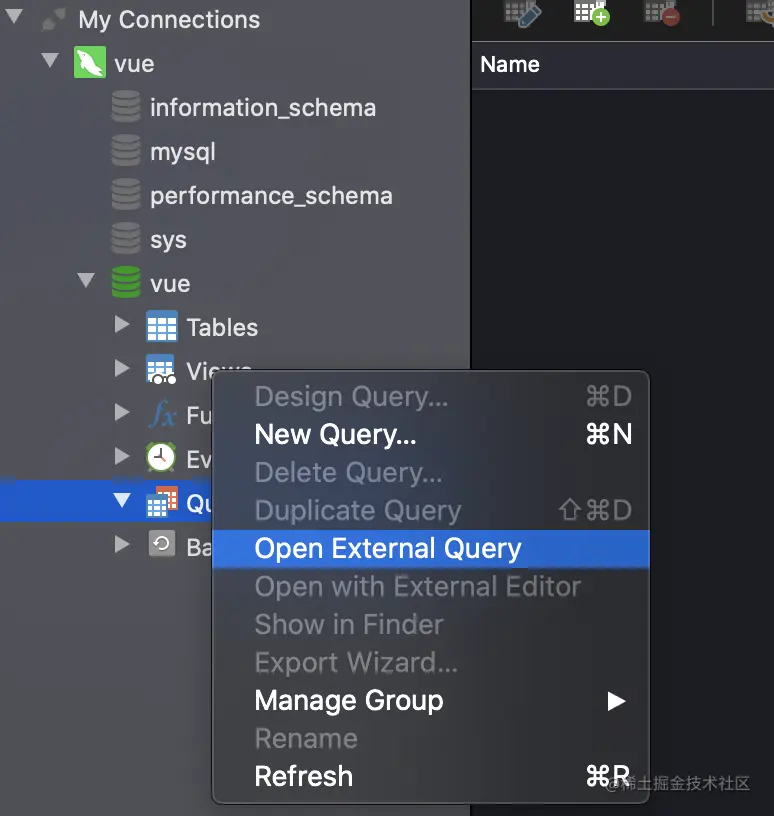
Task: Select the sys database icon
Action: pyautogui.click(x=126, y=238)
